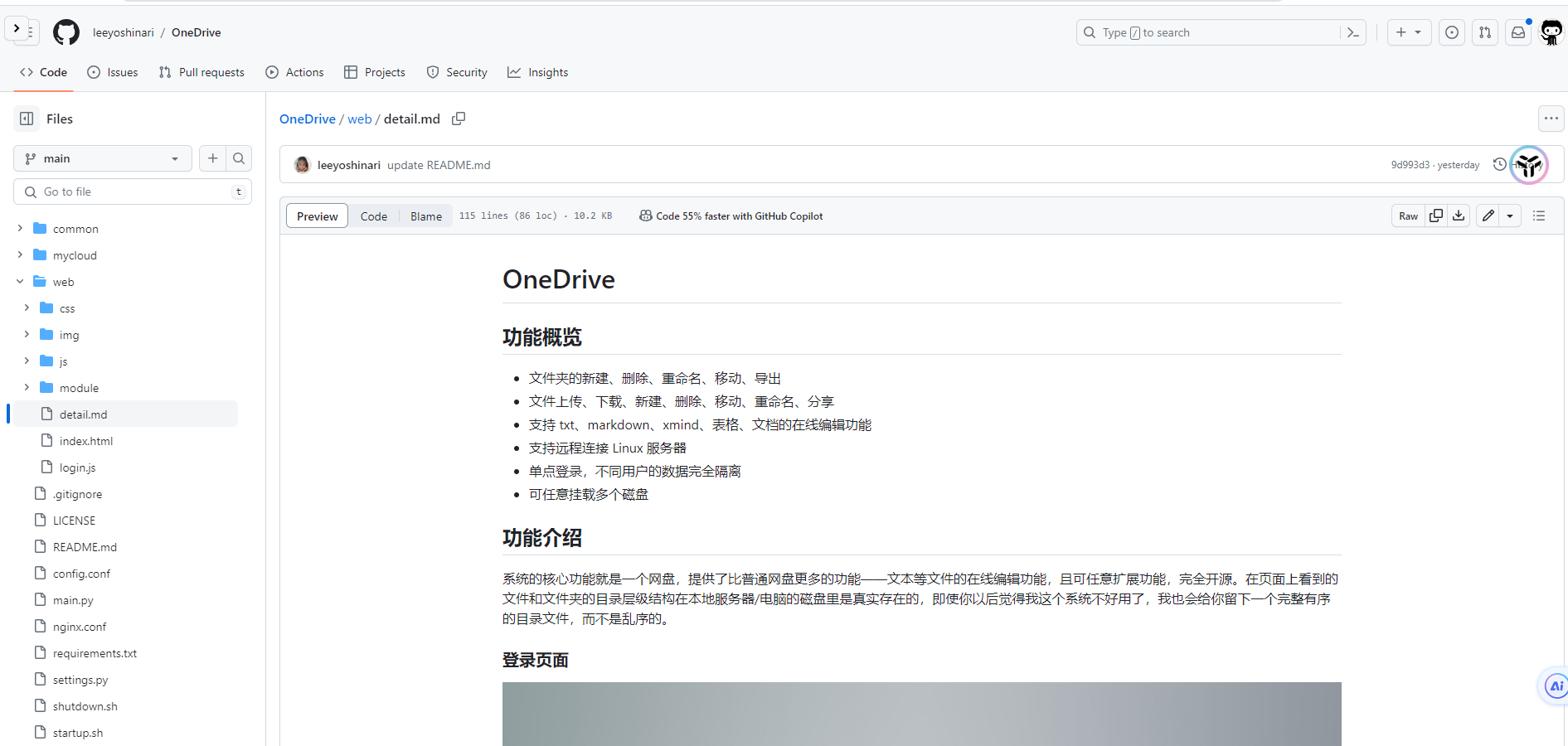
Task: Open commit 9d993d3 link
Action: [x=1410, y=165]
